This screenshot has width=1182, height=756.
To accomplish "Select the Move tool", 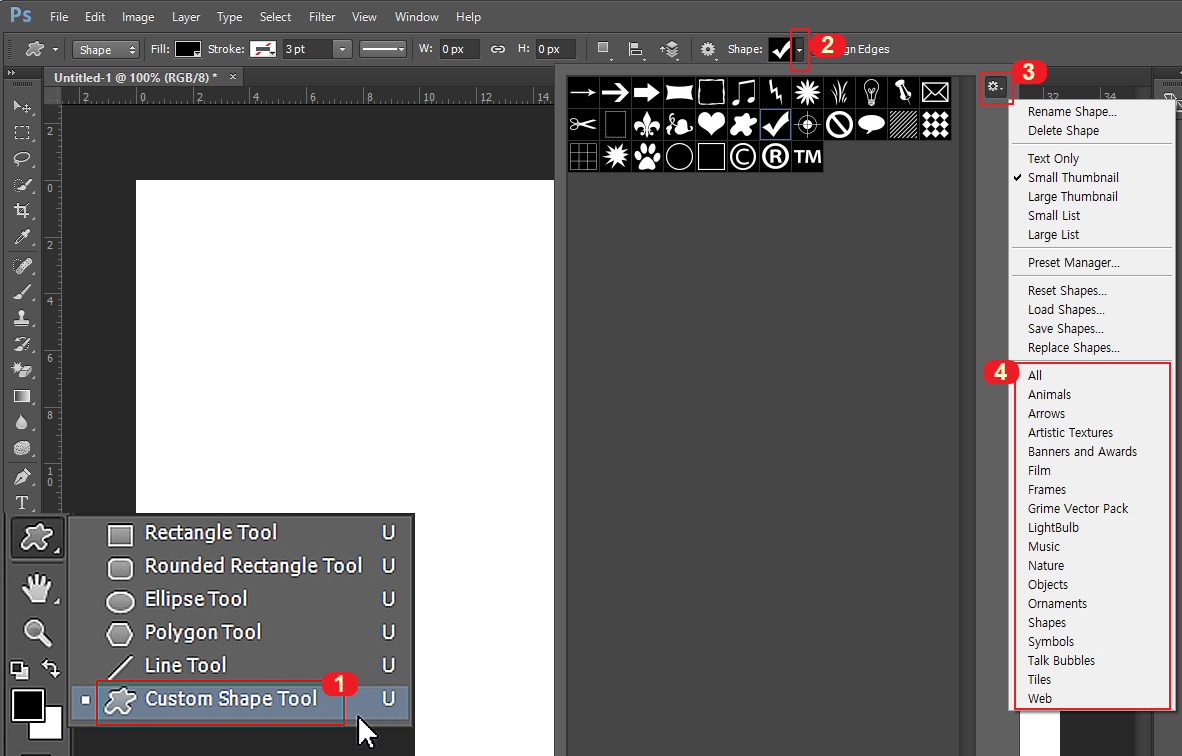I will [x=22, y=107].
